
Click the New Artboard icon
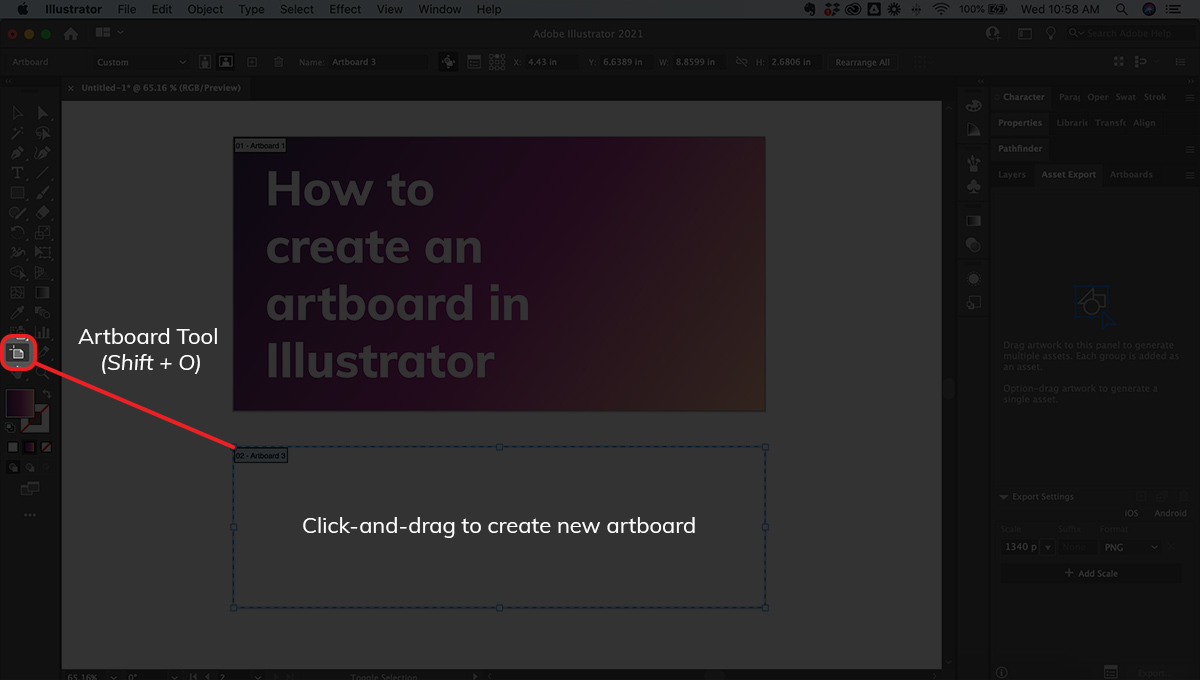[x=252, y=62]
